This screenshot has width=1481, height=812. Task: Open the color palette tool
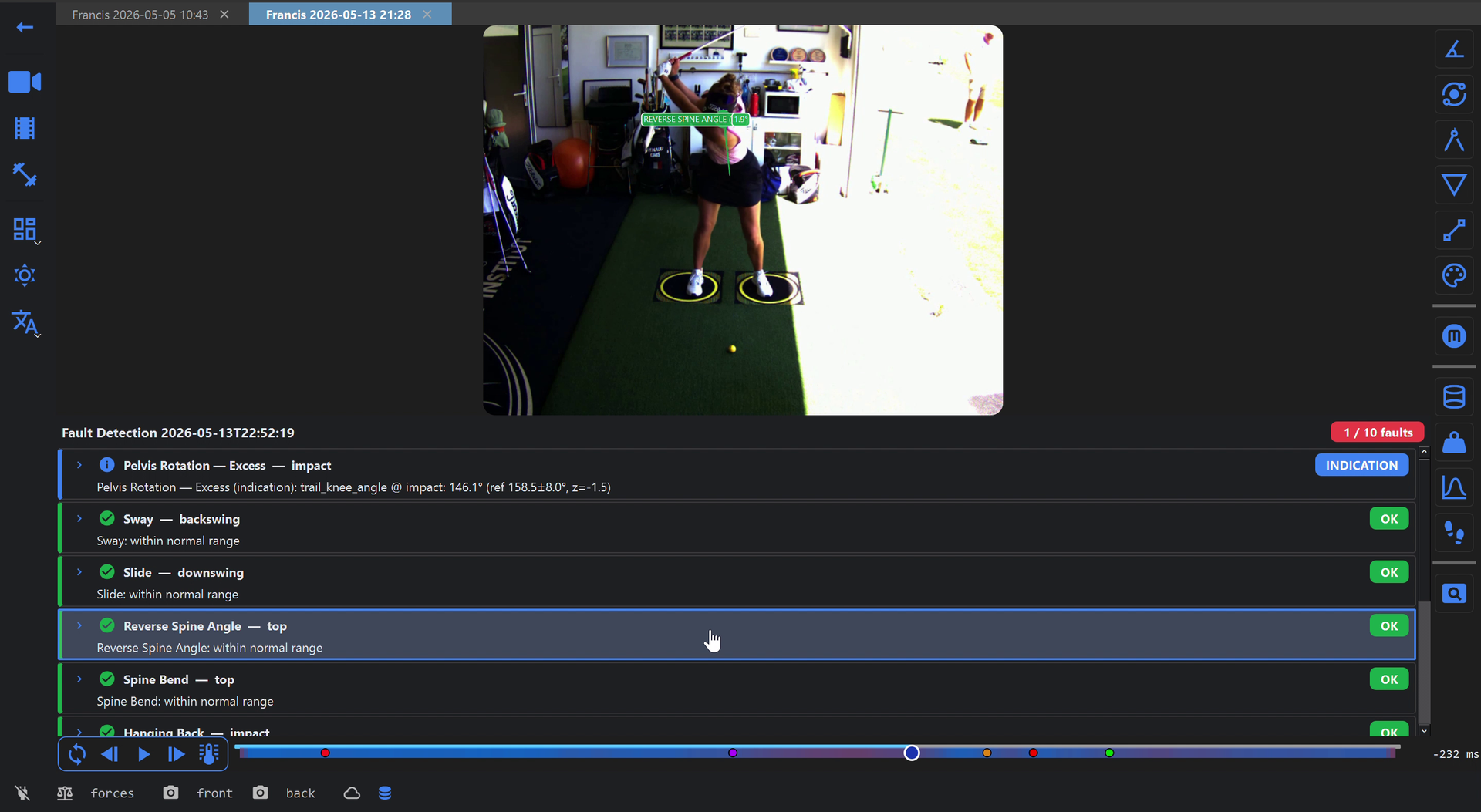tap(1454, 275)
